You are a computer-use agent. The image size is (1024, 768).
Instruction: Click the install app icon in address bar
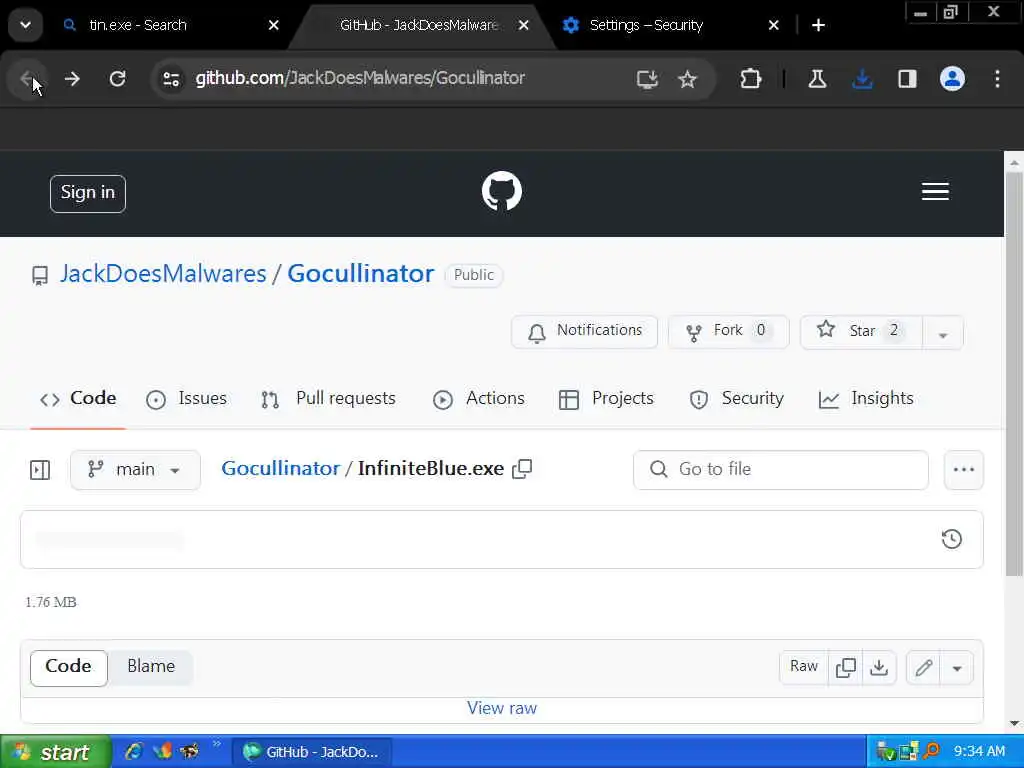click(647, 79)
